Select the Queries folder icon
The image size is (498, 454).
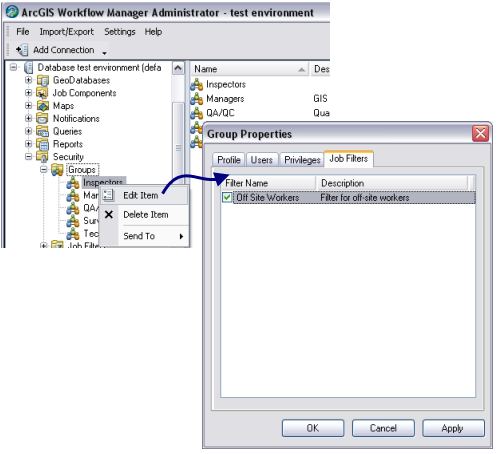coord(42,131)
